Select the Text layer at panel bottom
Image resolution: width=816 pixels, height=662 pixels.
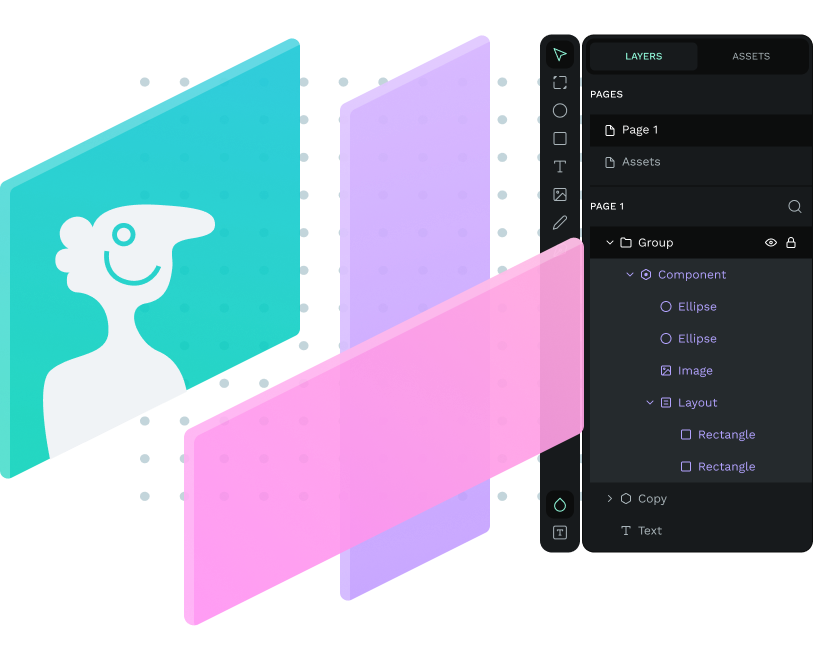pyautogui.click(x=649, y=530)
